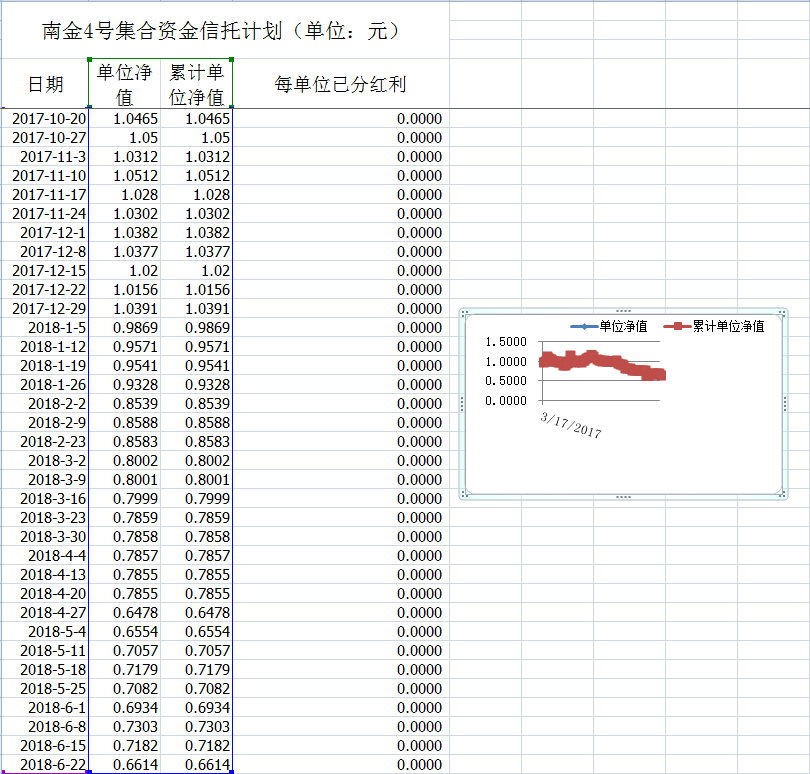Click the 3/17/2017 axis label in chart
The width and height of the screenshot is (810, 774).
point(571,424)
